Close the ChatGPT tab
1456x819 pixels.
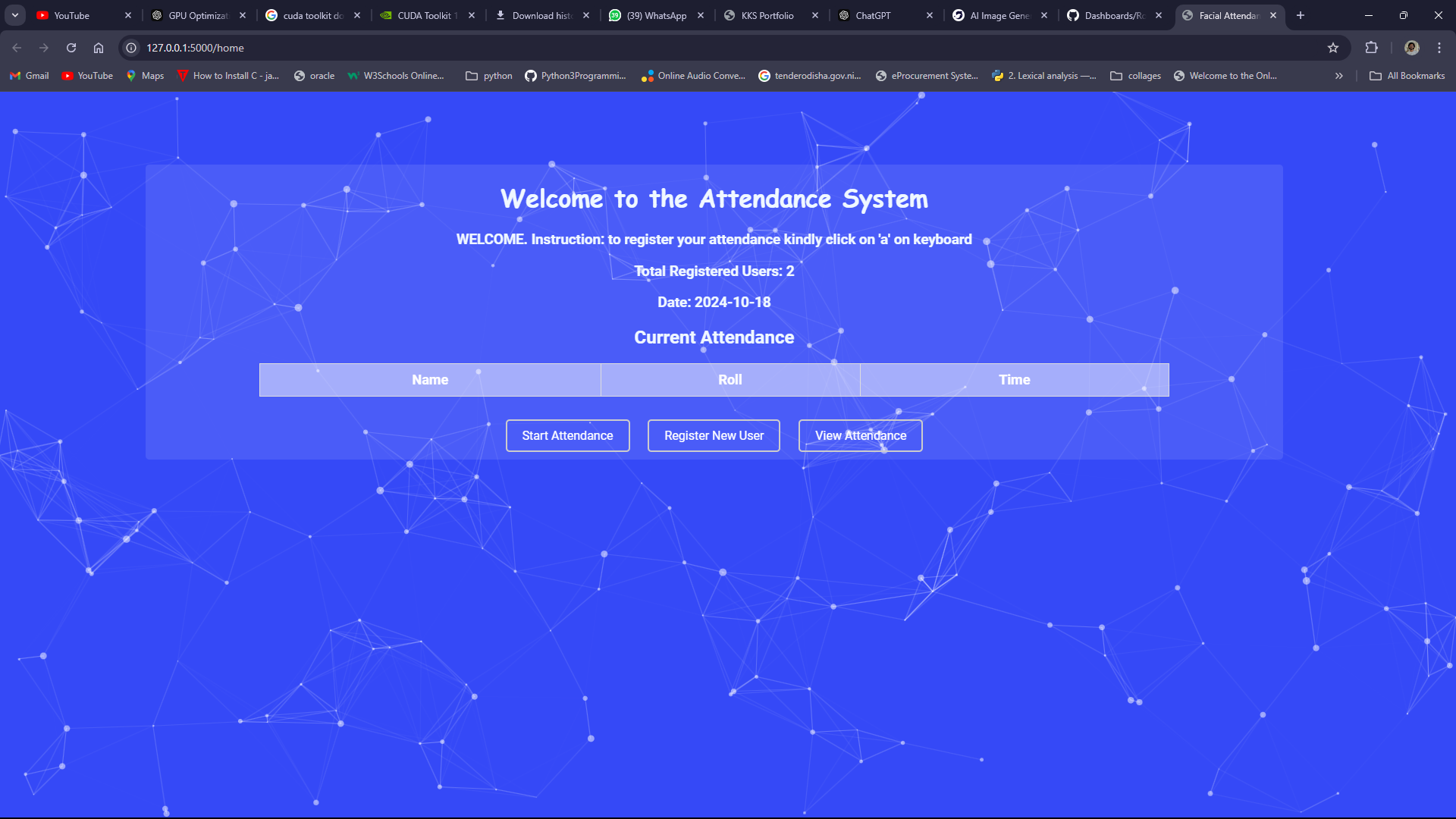[930, 15]
